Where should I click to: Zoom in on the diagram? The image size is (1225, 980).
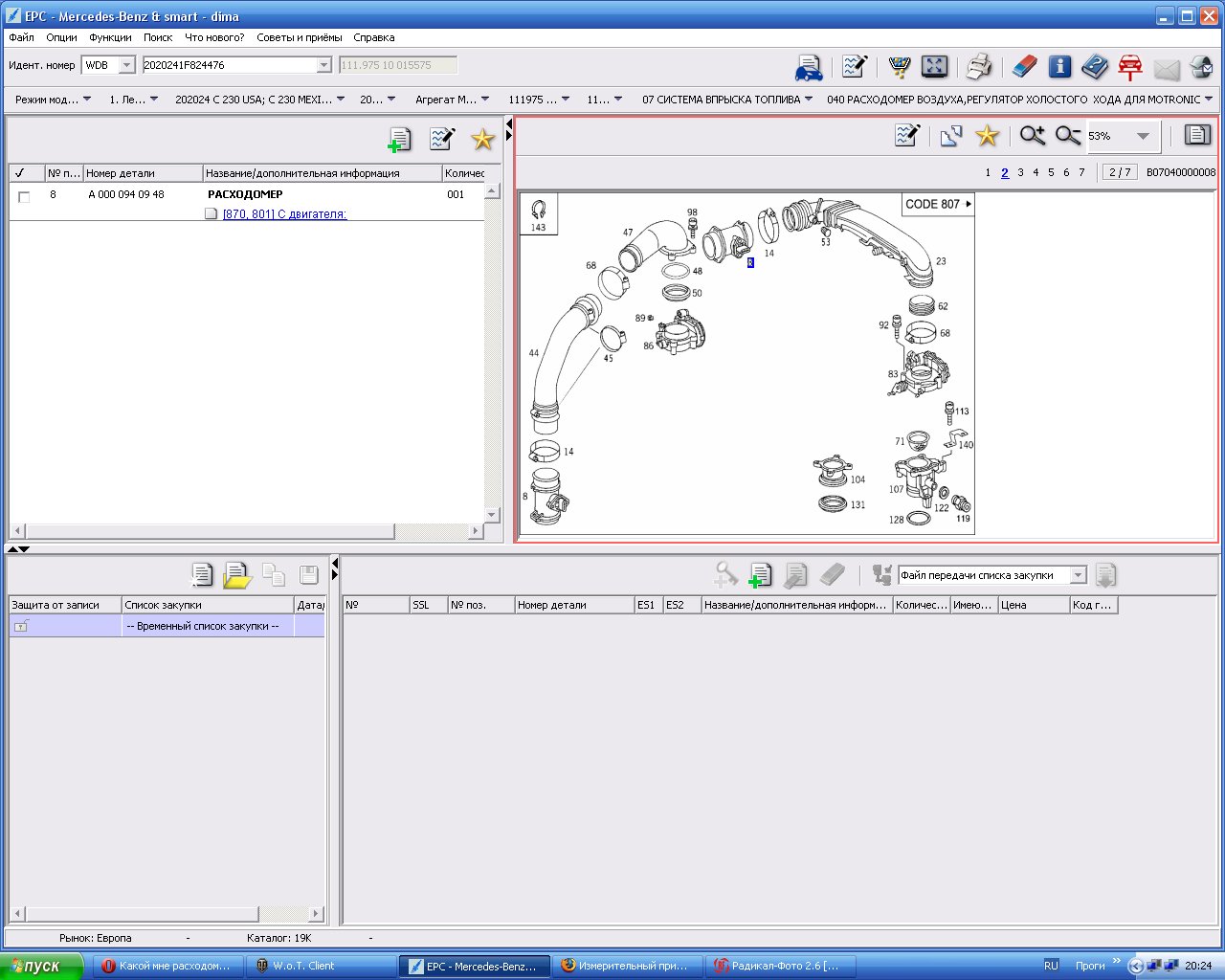(1032, 136)
